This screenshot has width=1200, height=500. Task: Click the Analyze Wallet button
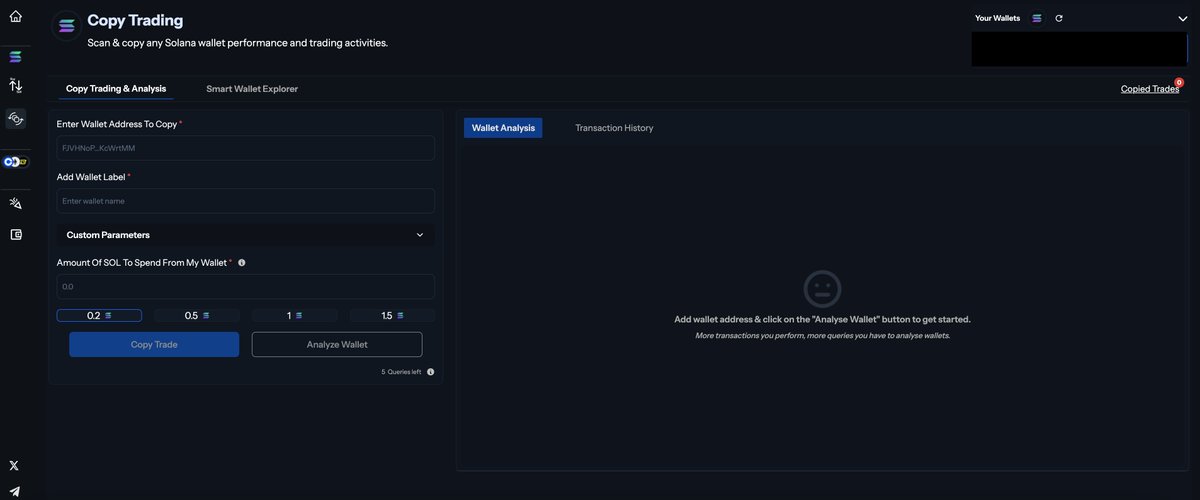(337, 344)
